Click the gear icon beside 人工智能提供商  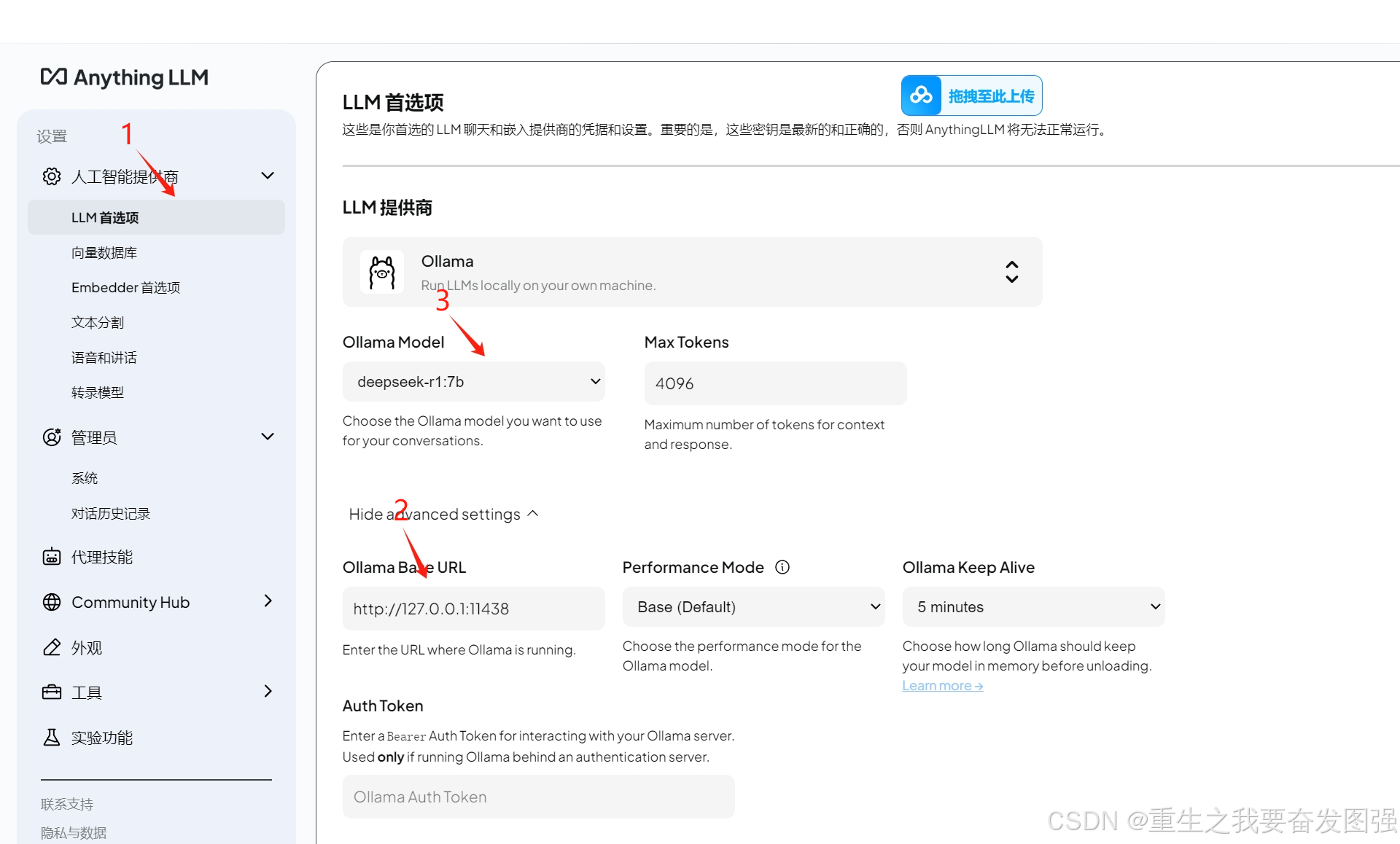52,176
